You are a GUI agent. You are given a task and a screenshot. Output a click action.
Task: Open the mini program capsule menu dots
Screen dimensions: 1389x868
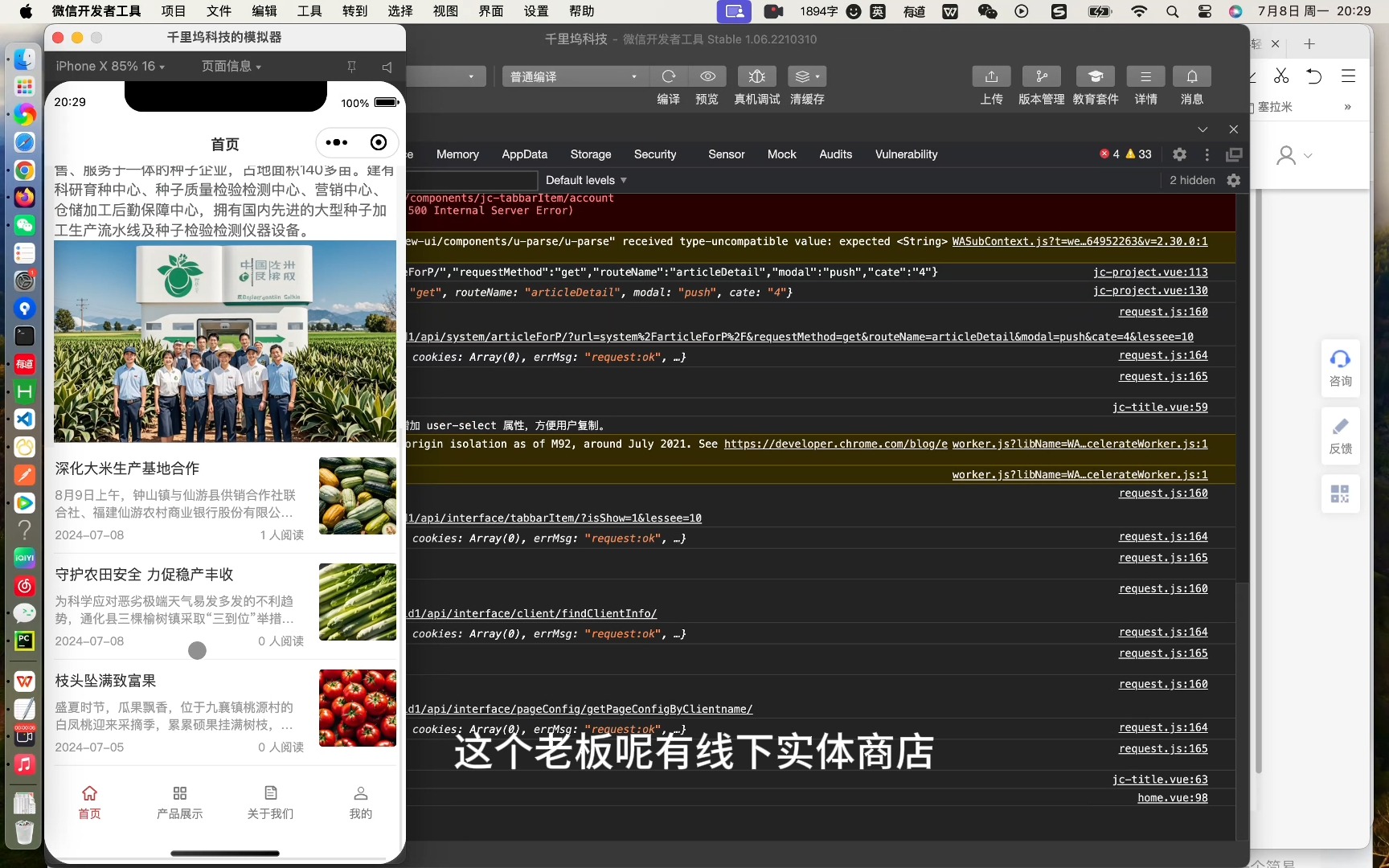pos(337,142)
